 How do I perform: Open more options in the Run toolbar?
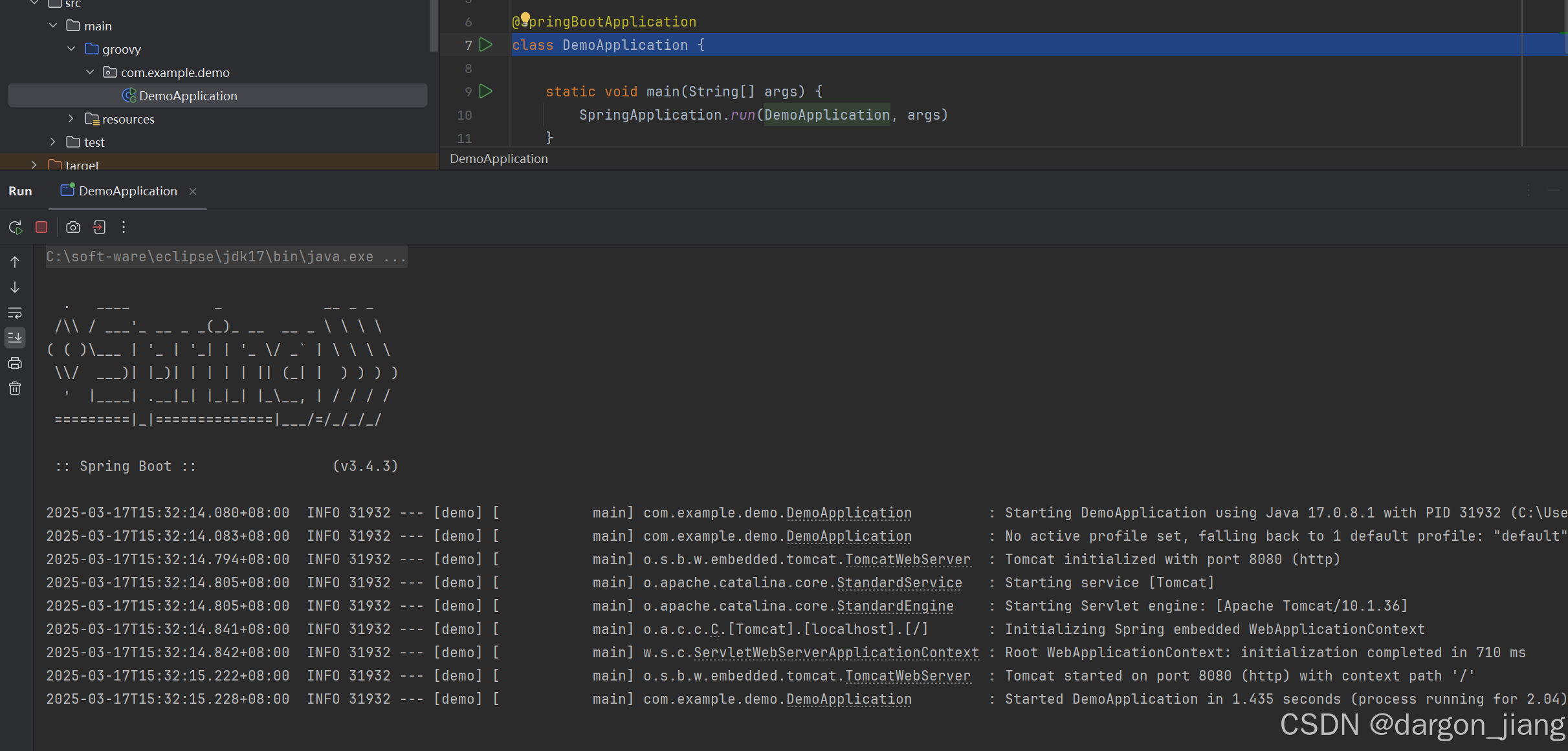[124, 228]
